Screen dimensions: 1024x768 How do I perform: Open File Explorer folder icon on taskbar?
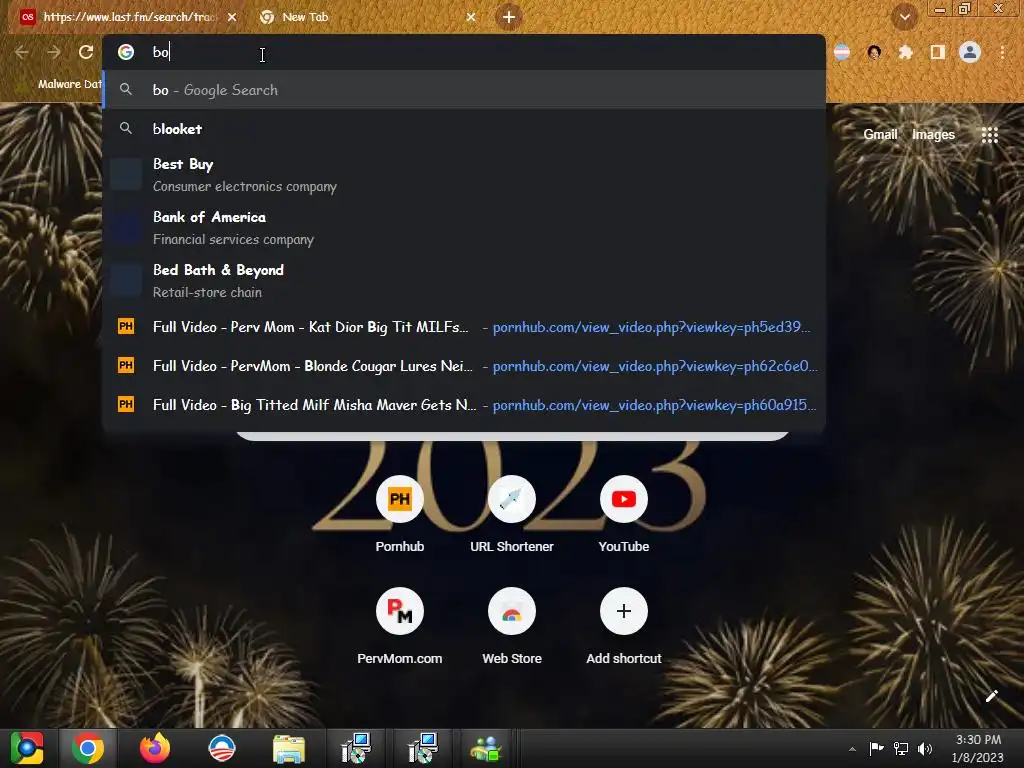[289, 748]
